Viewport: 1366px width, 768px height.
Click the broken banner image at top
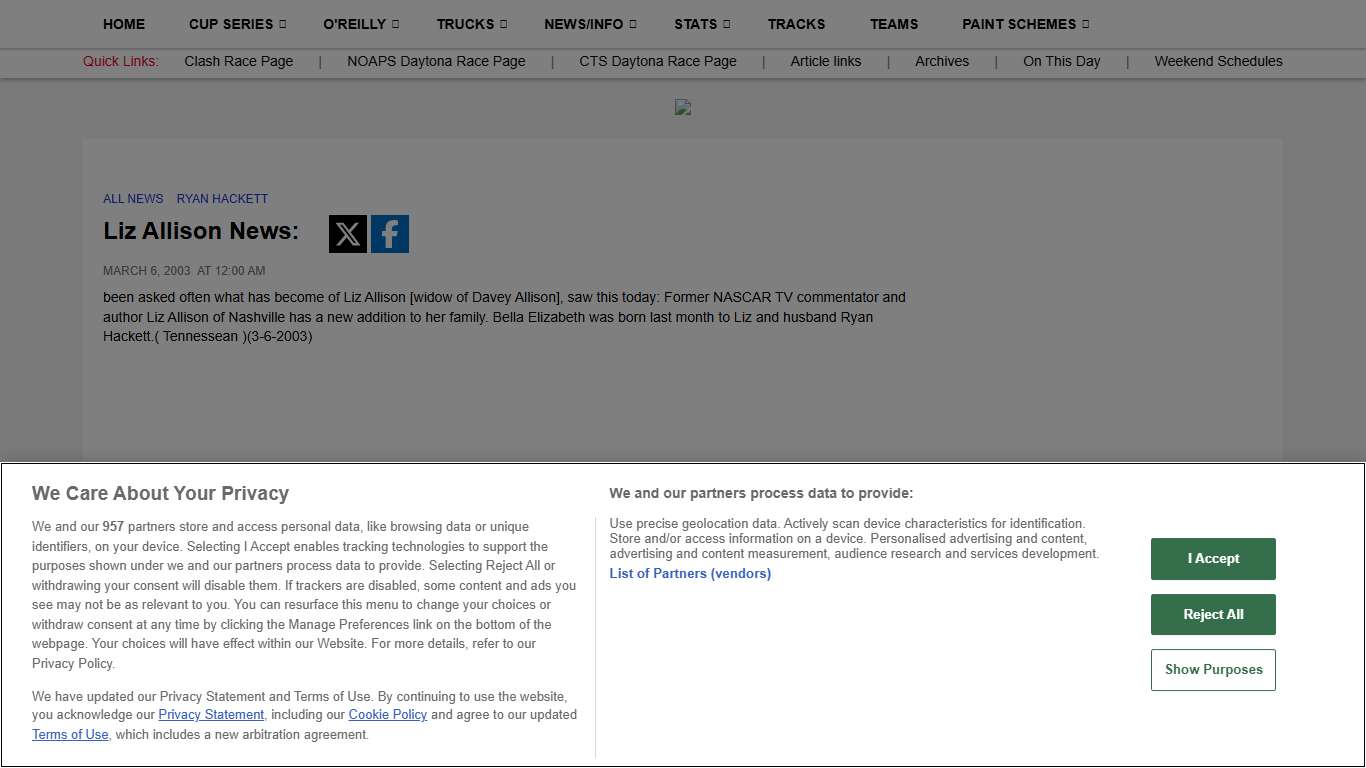tap(683, 107)
